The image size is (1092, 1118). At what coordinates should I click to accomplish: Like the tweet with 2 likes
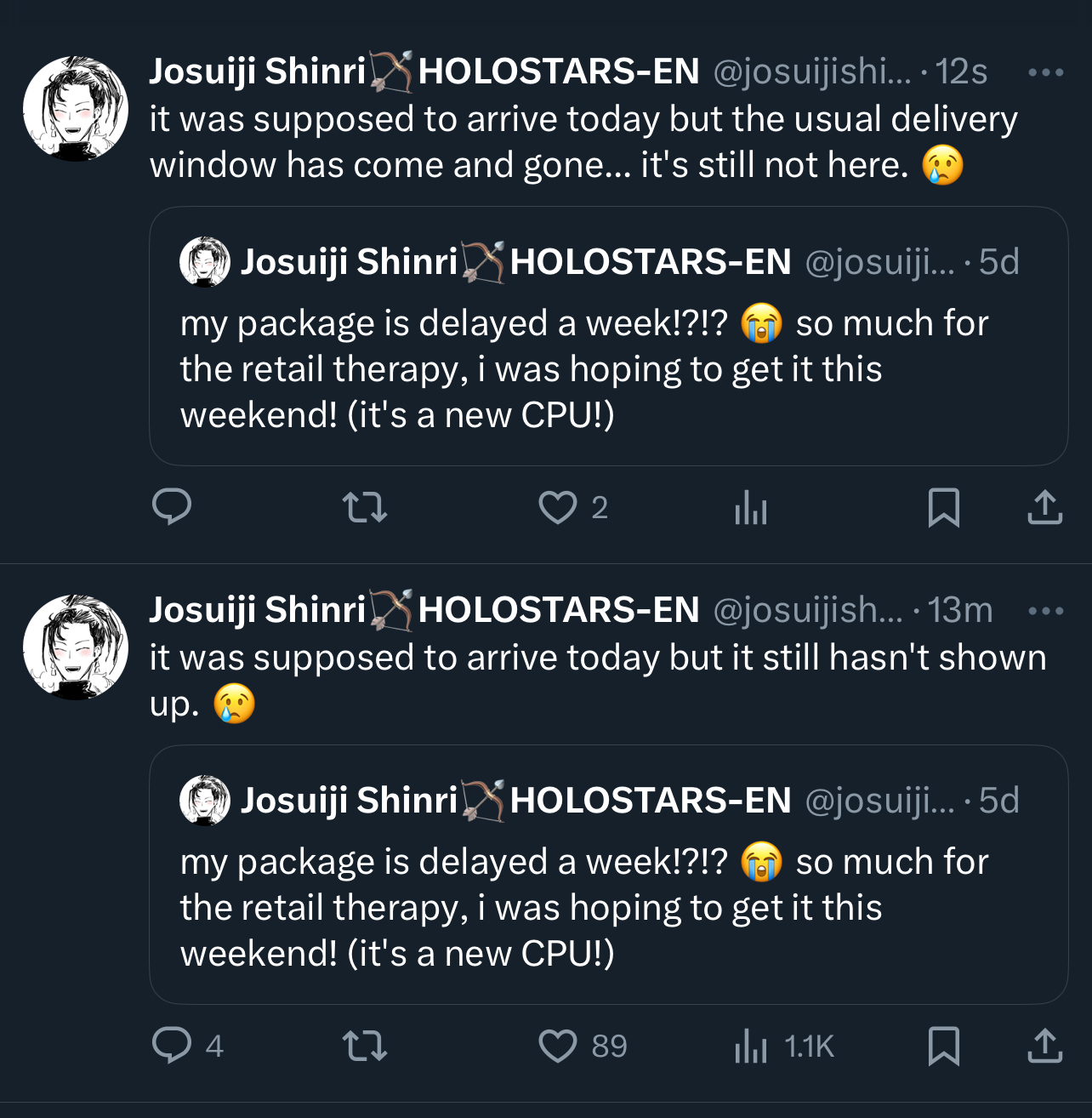coord(558,508)
